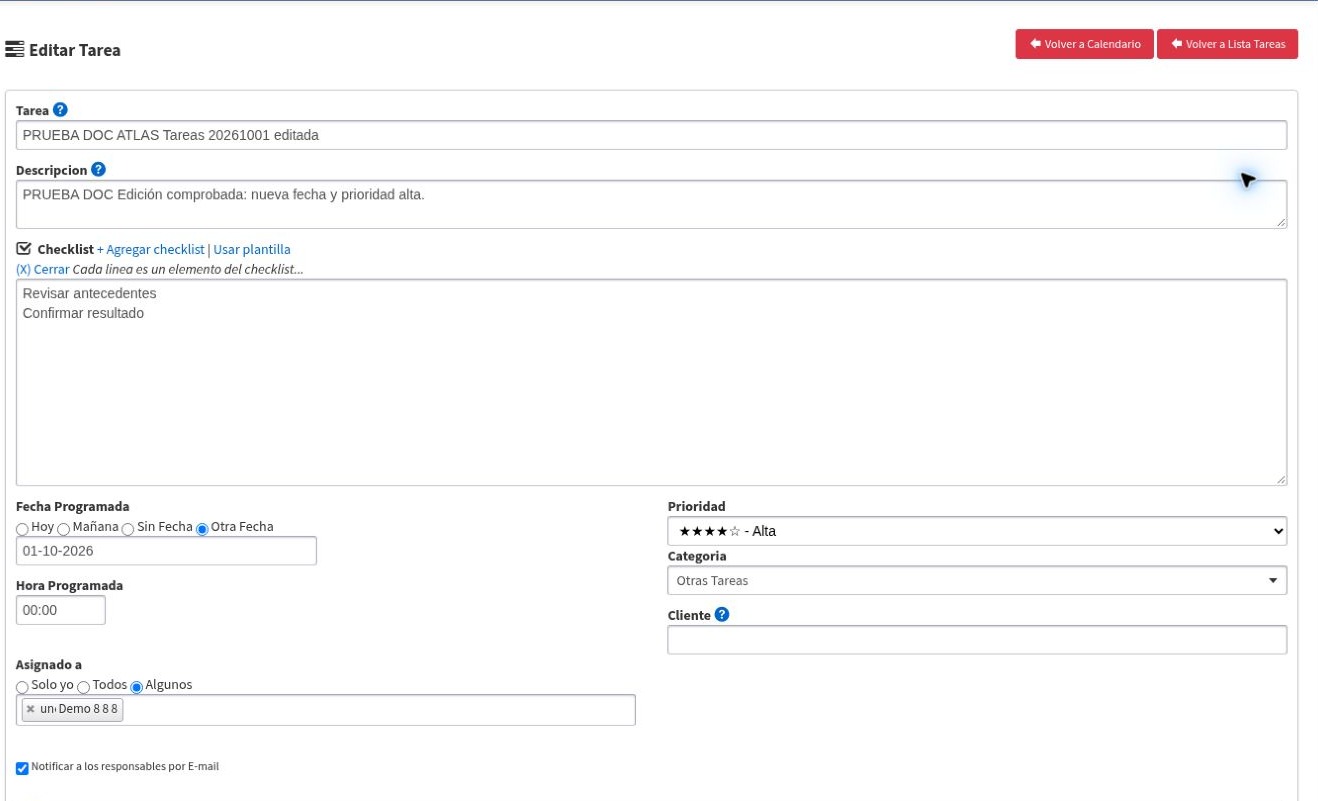Assign task to Todos
This screenshot has width=1318, height=801.
click(x=84, y=687)
